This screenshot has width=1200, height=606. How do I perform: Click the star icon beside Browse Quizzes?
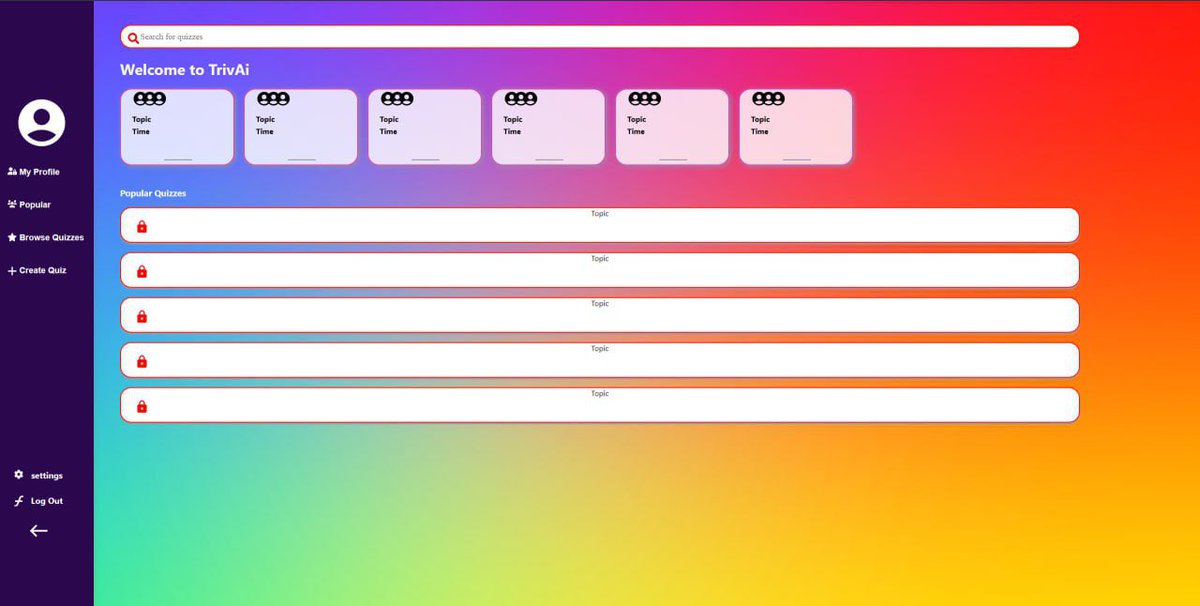tap(12, 238)
